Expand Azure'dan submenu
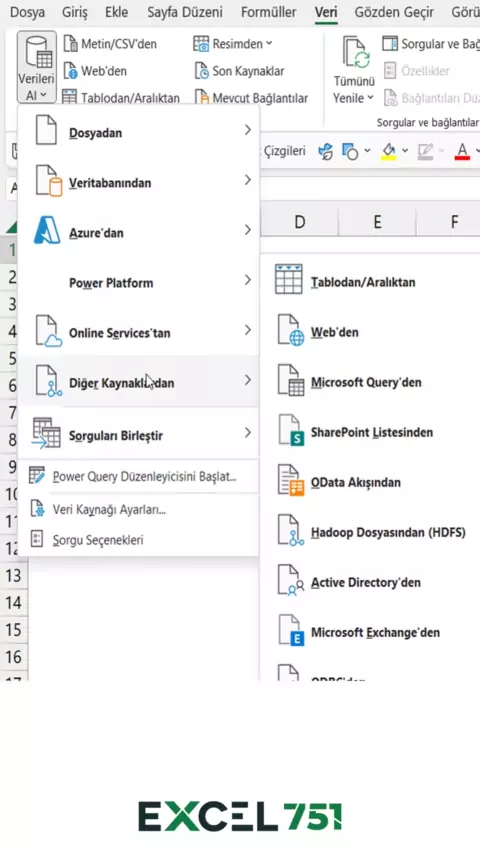Screen dimensions: 480x854 [x=139, y=233]
